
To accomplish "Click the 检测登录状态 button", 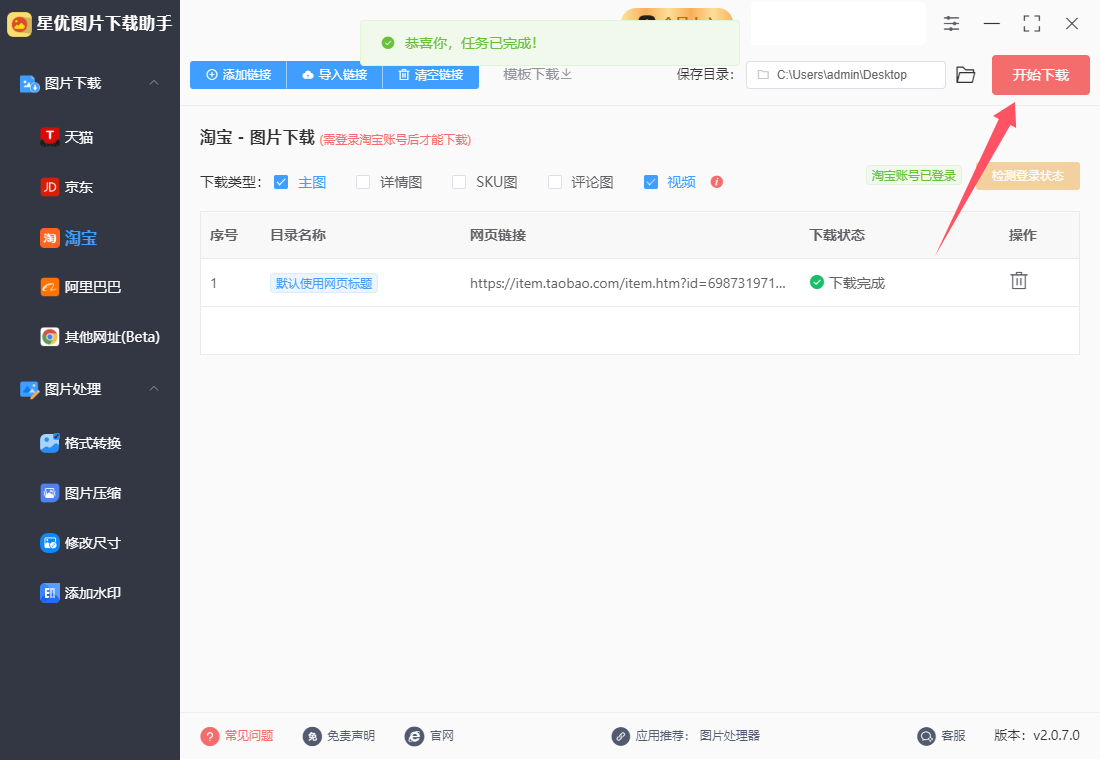I will click(1028, 176).
